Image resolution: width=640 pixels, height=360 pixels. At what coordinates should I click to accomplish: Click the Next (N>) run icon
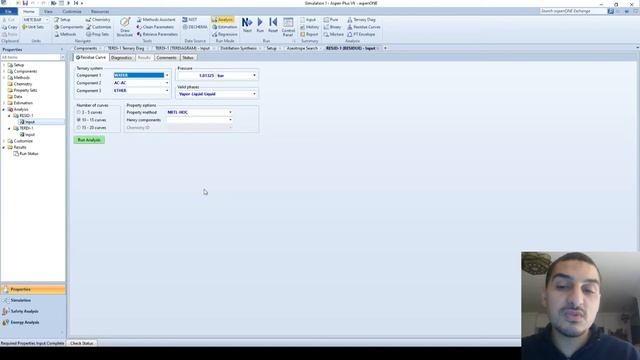[247, 25]
